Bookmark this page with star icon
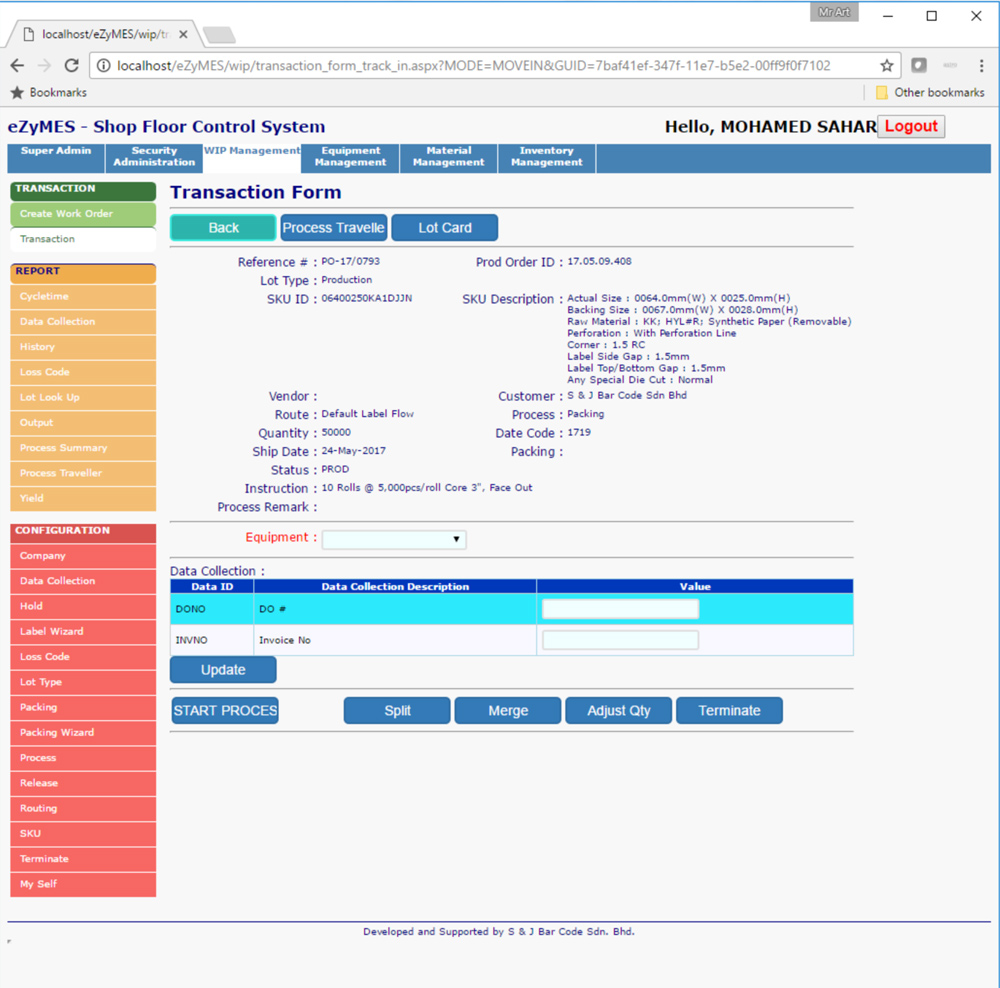This screenshot has height=988, width=1000. (886, 66)
